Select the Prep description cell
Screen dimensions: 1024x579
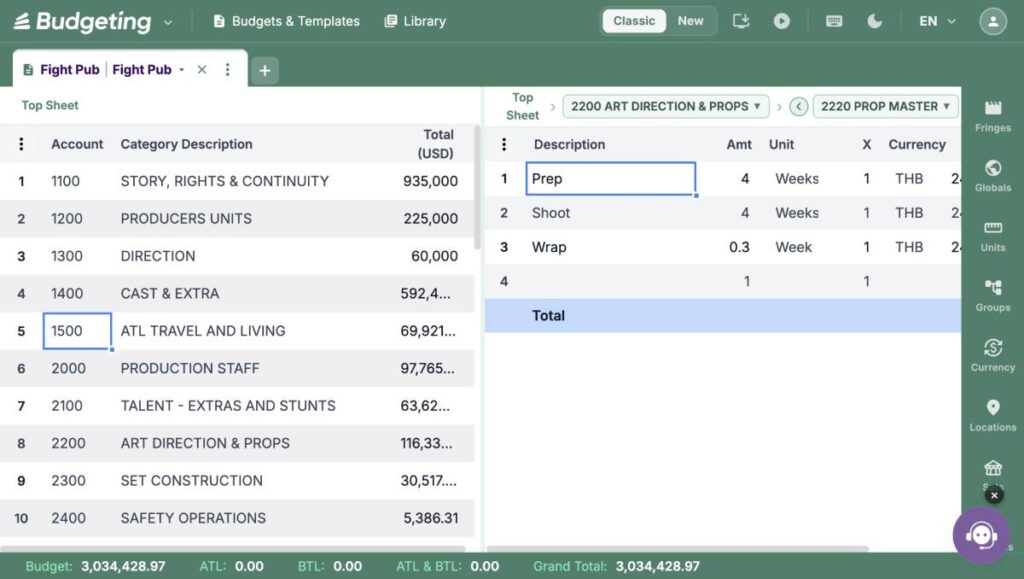(611, 178)
